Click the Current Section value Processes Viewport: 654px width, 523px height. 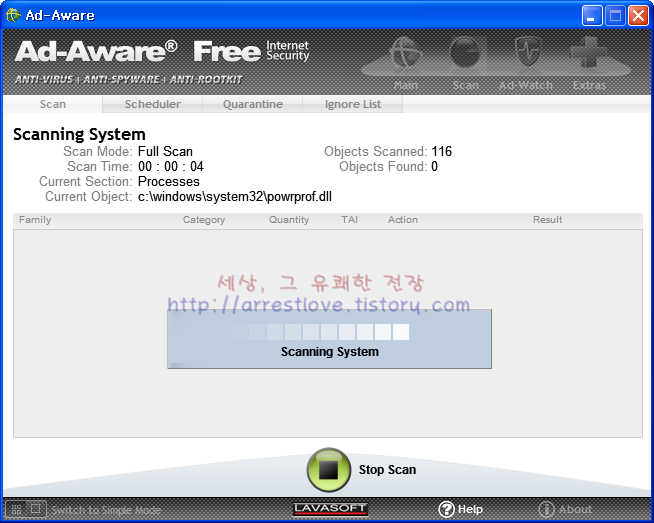(169, 181)
